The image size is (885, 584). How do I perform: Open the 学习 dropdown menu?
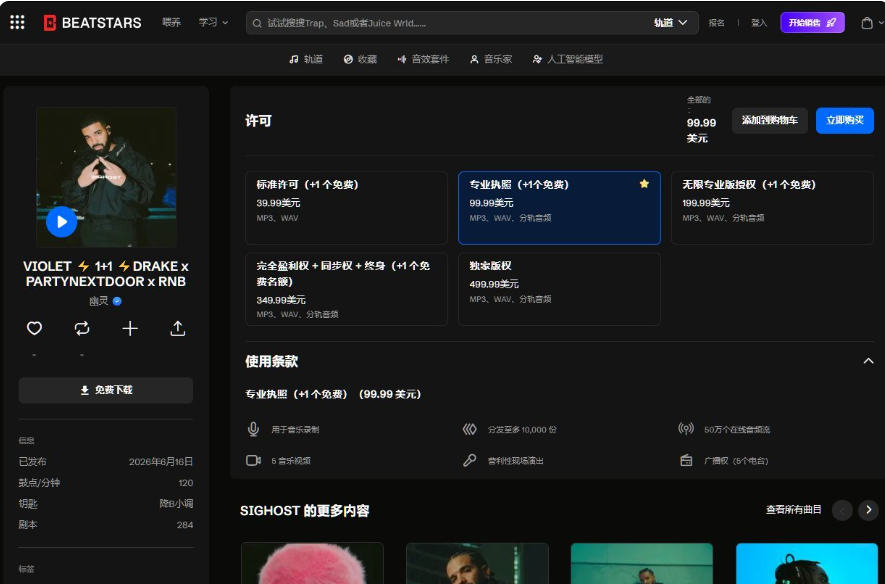[213, 23]
